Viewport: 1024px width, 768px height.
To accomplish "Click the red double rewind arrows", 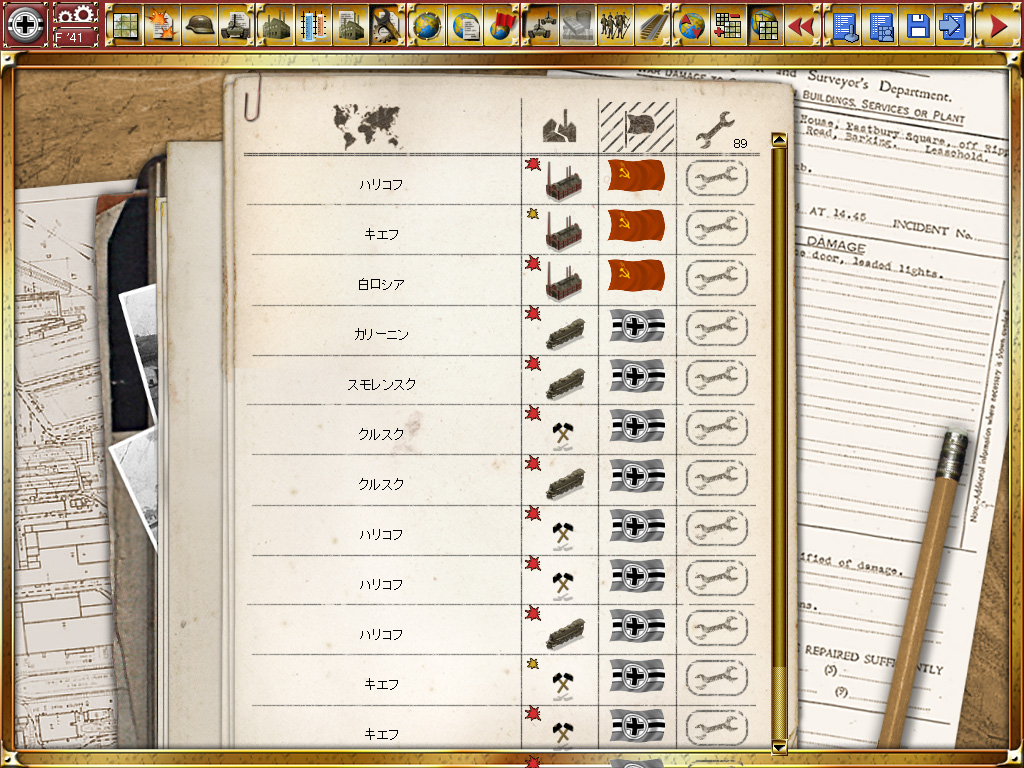I will pyautogui.click(x=803, y=25).
